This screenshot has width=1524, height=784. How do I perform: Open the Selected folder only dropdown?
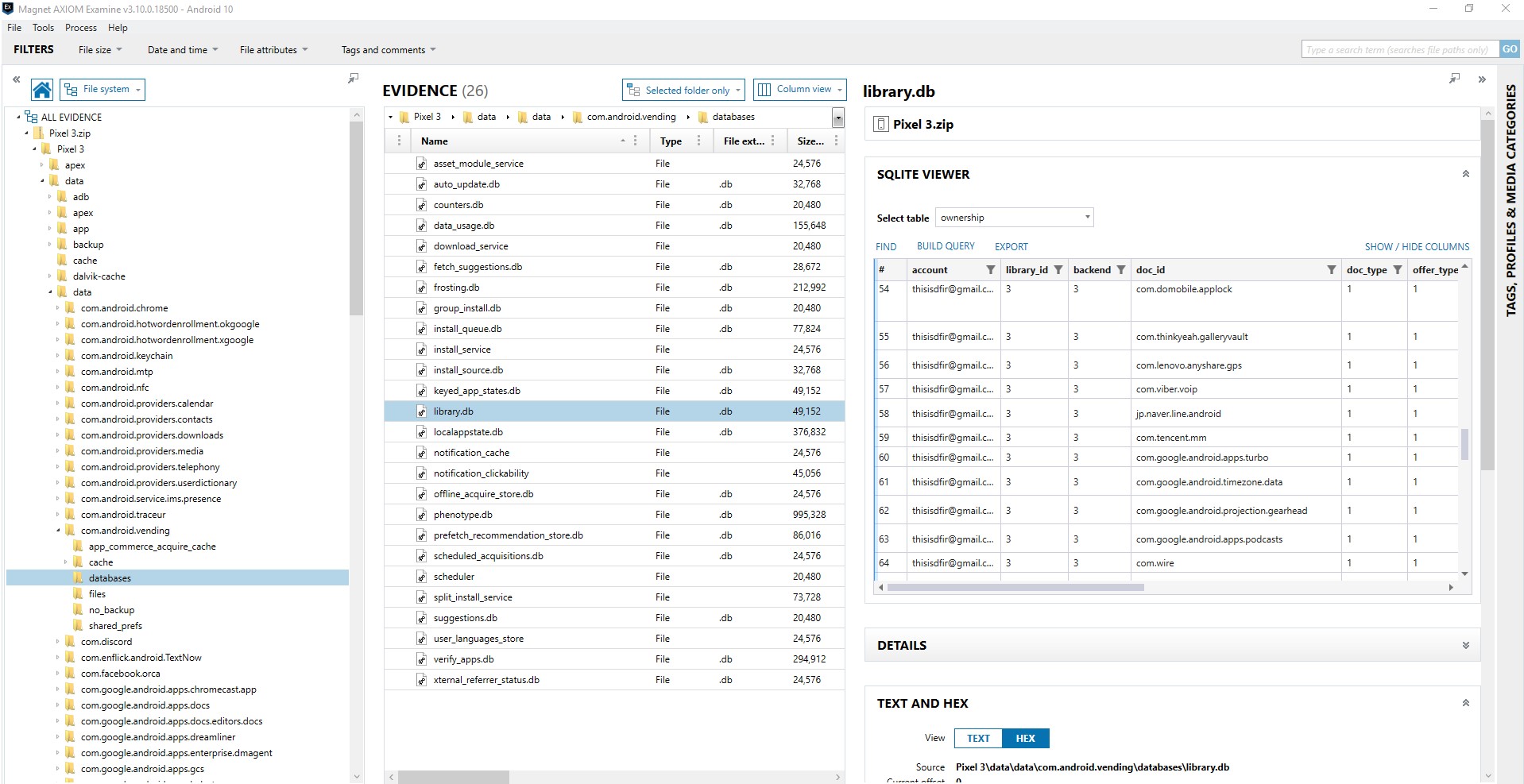(683, 90)
